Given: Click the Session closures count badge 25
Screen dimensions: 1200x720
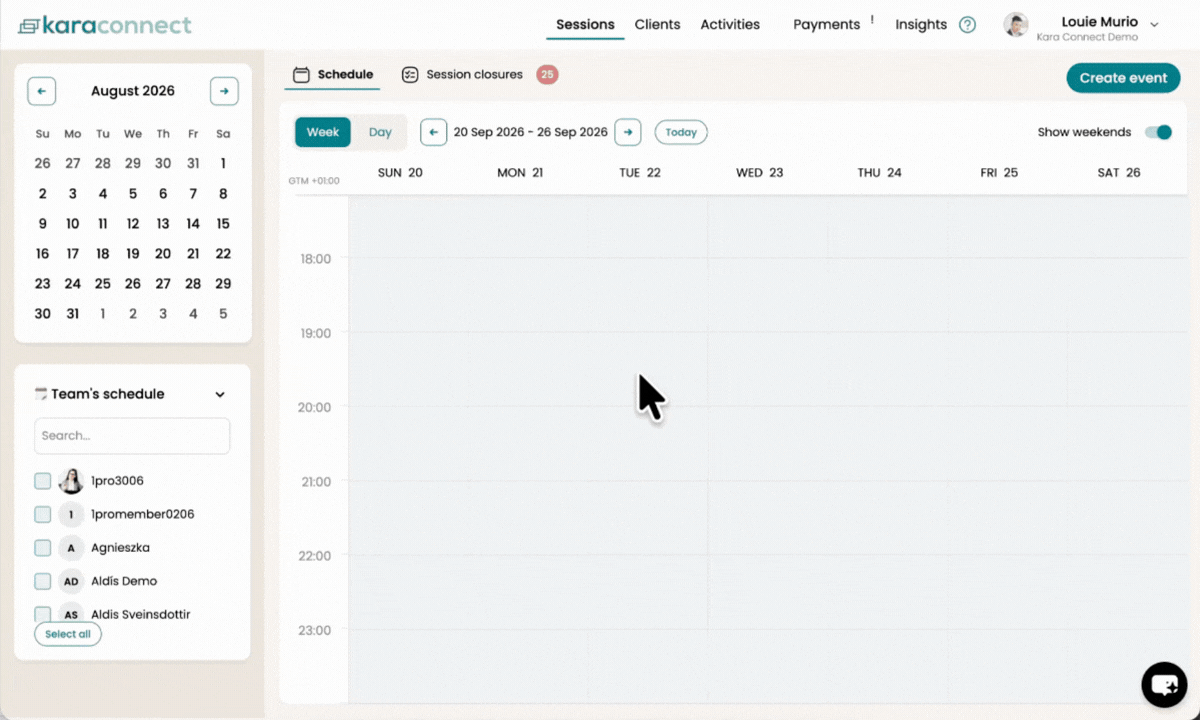Looking at the screenshot, I should tap(547, 75).
